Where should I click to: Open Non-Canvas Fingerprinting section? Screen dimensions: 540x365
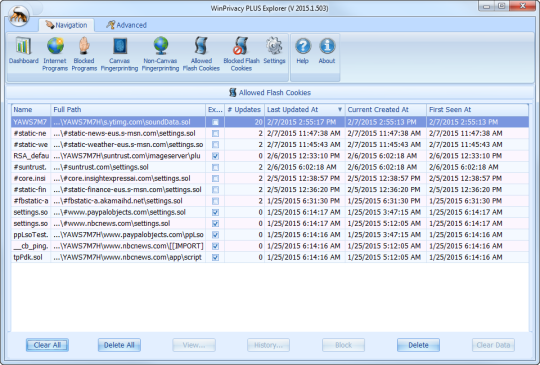point(160,54)
